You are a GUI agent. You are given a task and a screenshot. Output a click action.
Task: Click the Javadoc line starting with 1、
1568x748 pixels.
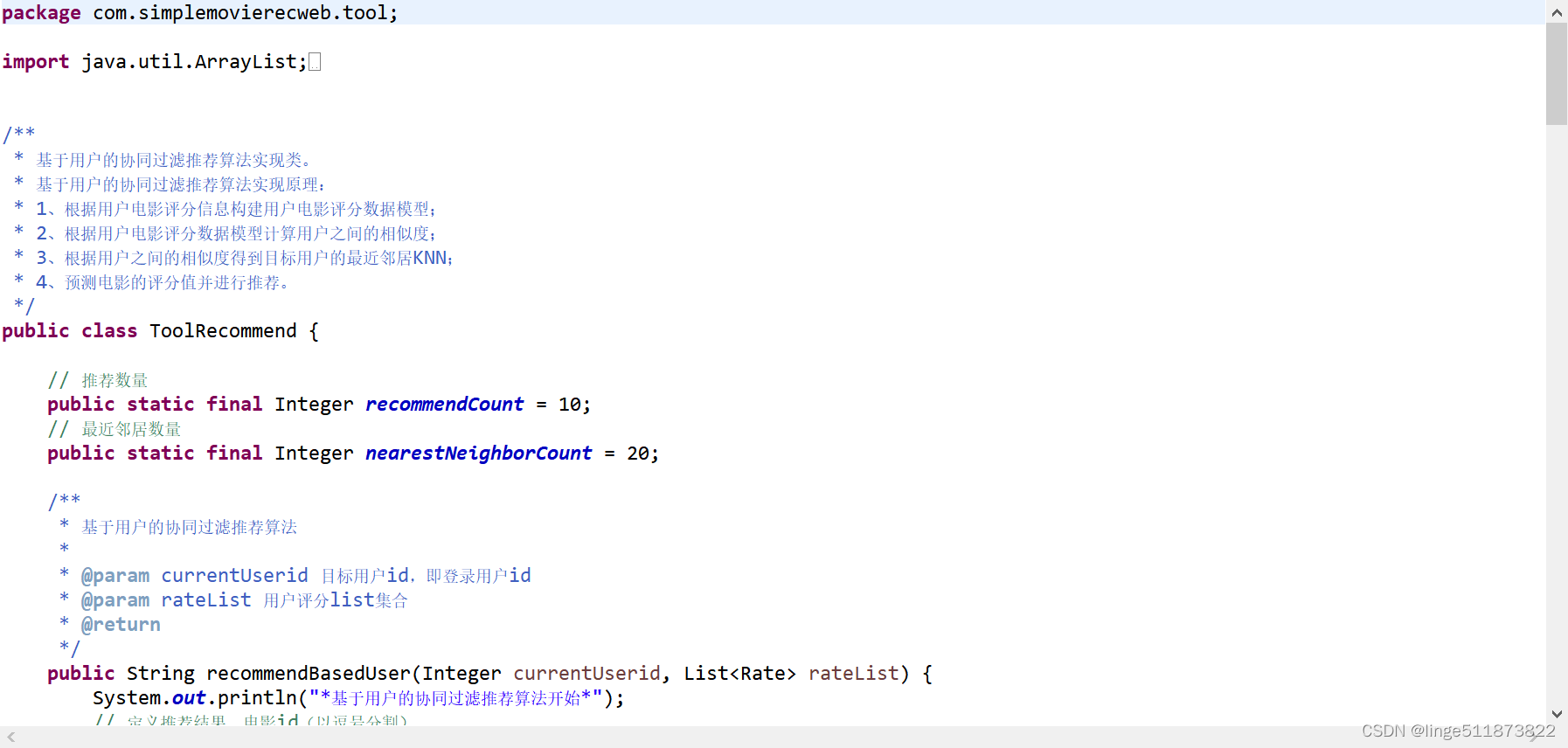coord(225,209)
